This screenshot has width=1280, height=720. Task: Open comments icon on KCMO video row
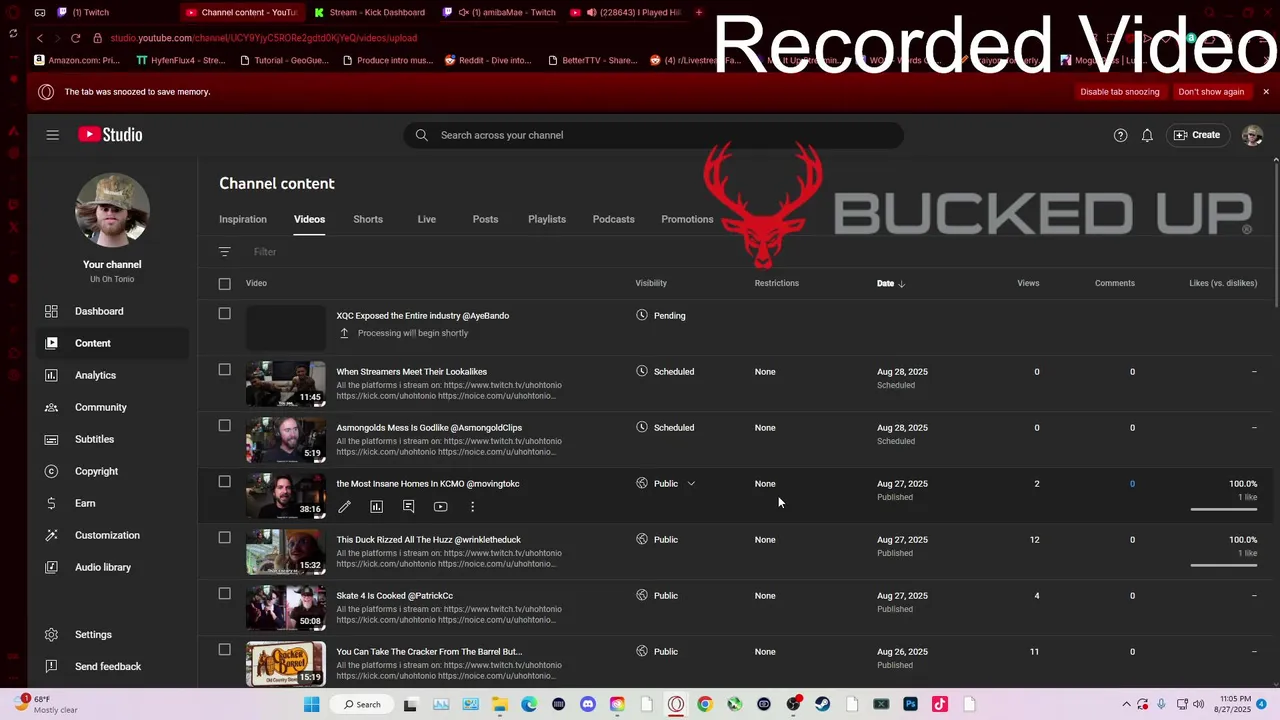coord(408,507)
